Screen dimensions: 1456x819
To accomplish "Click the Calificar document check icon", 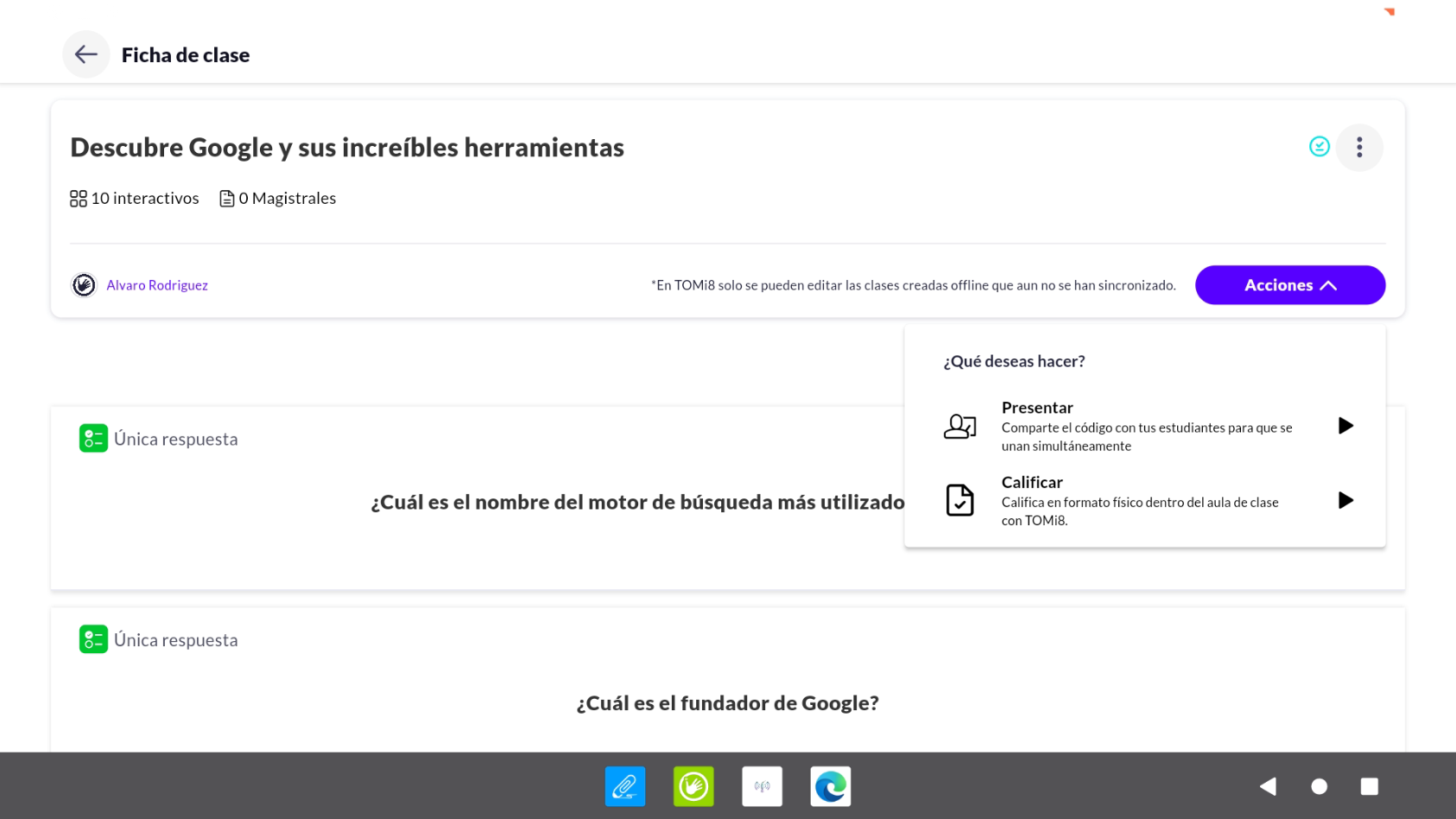I will 959,501.
